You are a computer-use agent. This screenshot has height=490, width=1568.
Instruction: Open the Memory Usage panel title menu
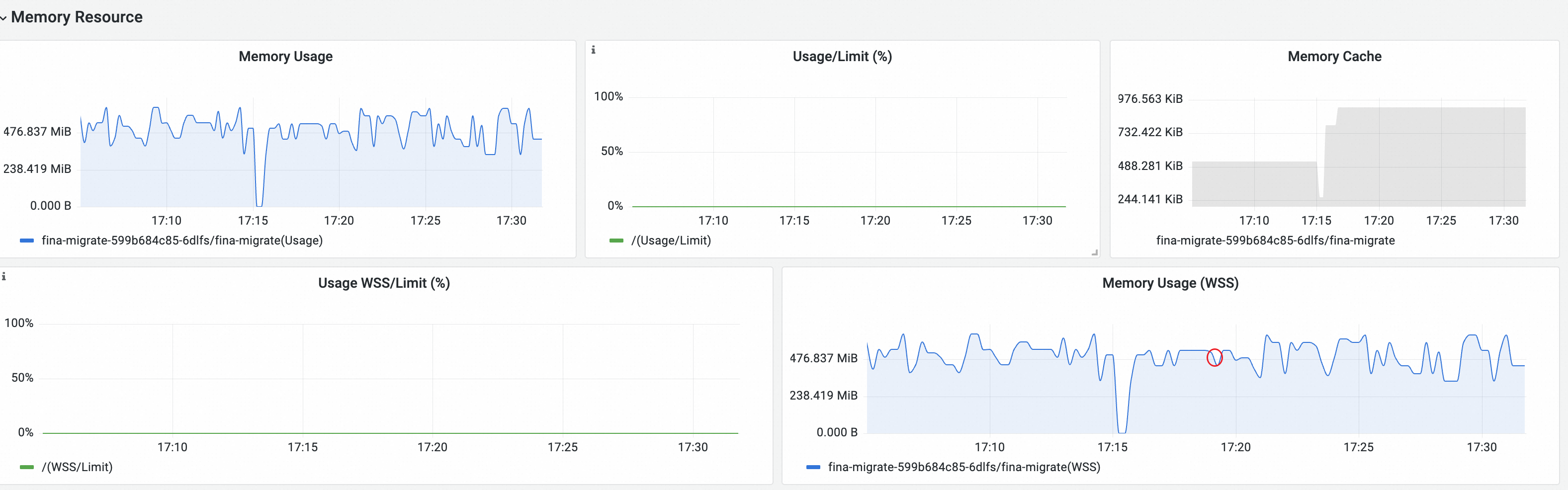pyautogui.click(x=285, y=57)
